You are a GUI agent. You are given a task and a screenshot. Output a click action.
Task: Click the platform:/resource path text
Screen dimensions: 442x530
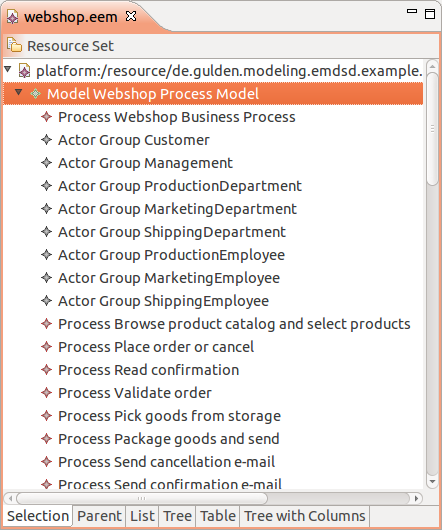click(229, 71)
